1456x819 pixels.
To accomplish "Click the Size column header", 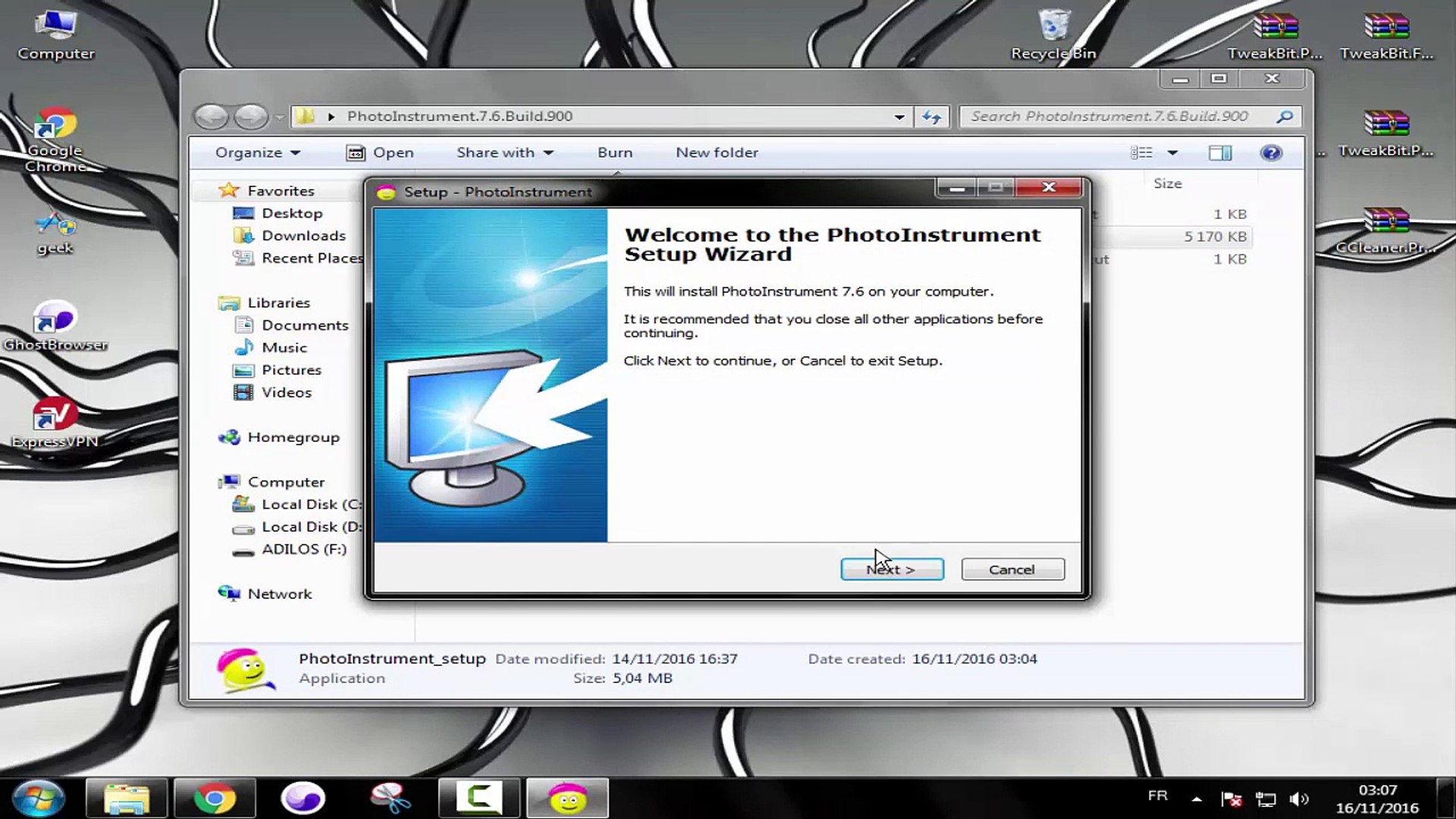I will click(x=1168, y=183).
